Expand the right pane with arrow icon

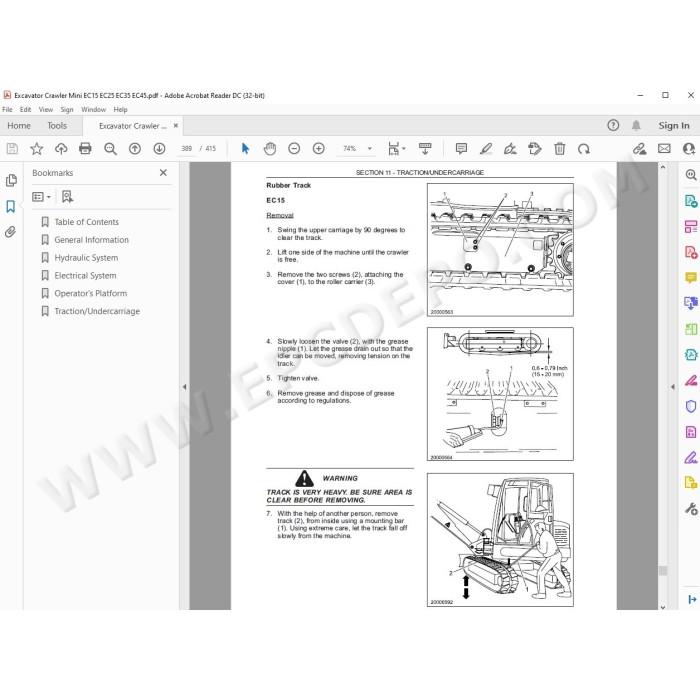pos(692,600)
